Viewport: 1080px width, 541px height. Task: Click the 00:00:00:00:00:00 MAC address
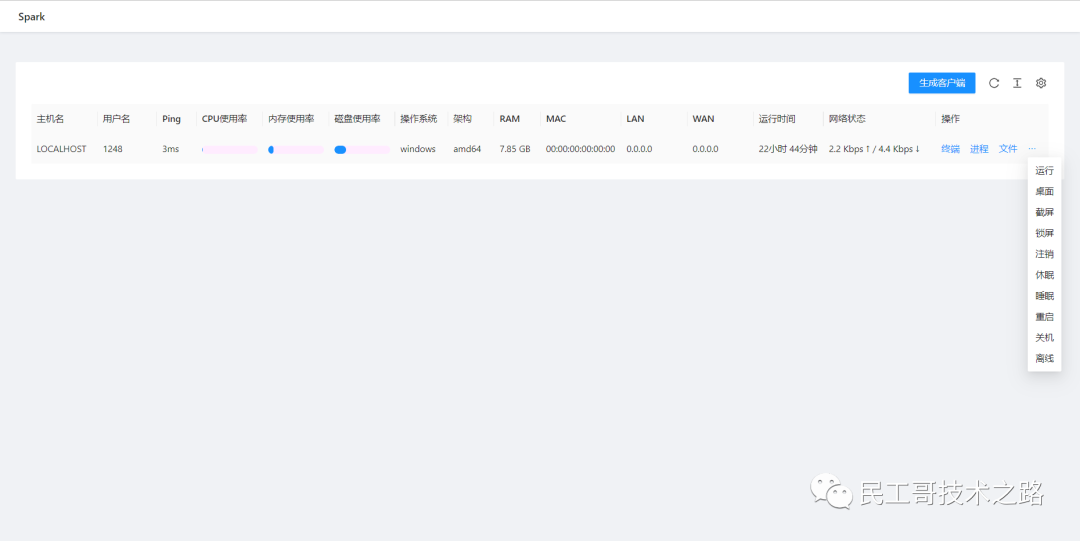tap(581, 149)
